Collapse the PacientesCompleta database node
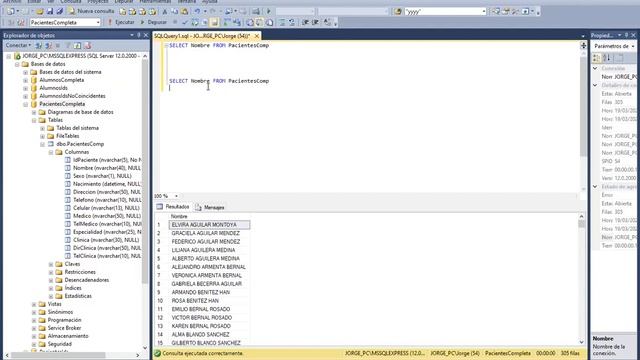Image resolution: width=640 pixels, height=360 pixels. coord(25,104)
